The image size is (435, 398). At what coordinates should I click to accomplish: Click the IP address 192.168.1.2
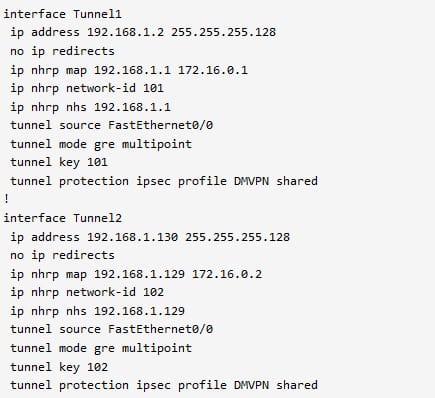tap(125, 32)
